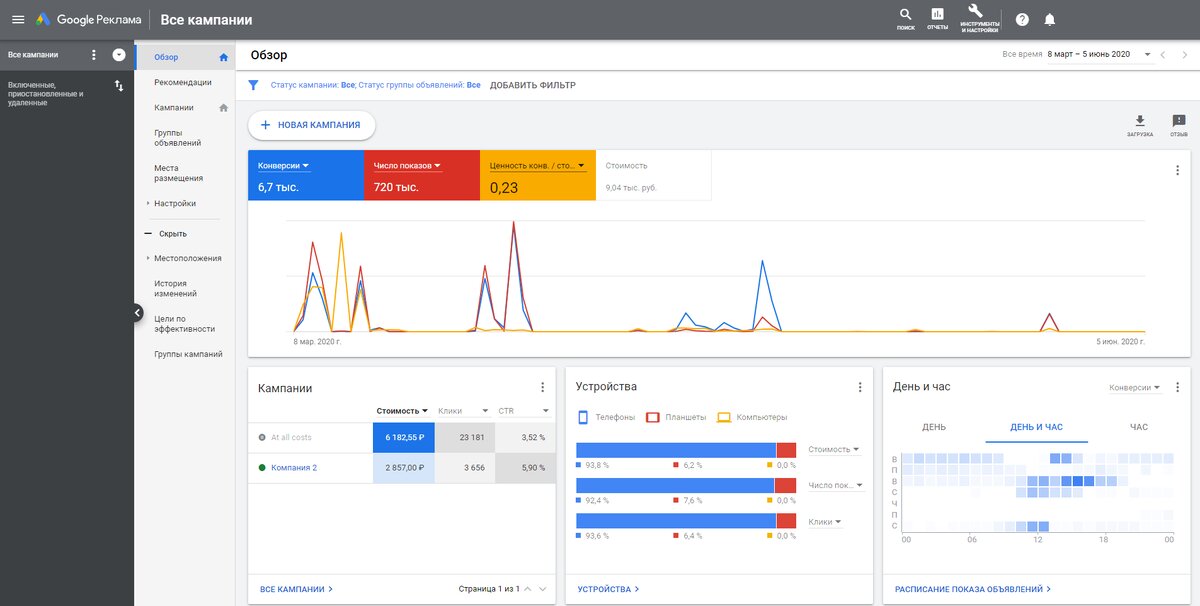Screen dimensions: 1200x606
Task: Open Стоимость dropdown in Устройства card
Action: click(x=834, y=450)
